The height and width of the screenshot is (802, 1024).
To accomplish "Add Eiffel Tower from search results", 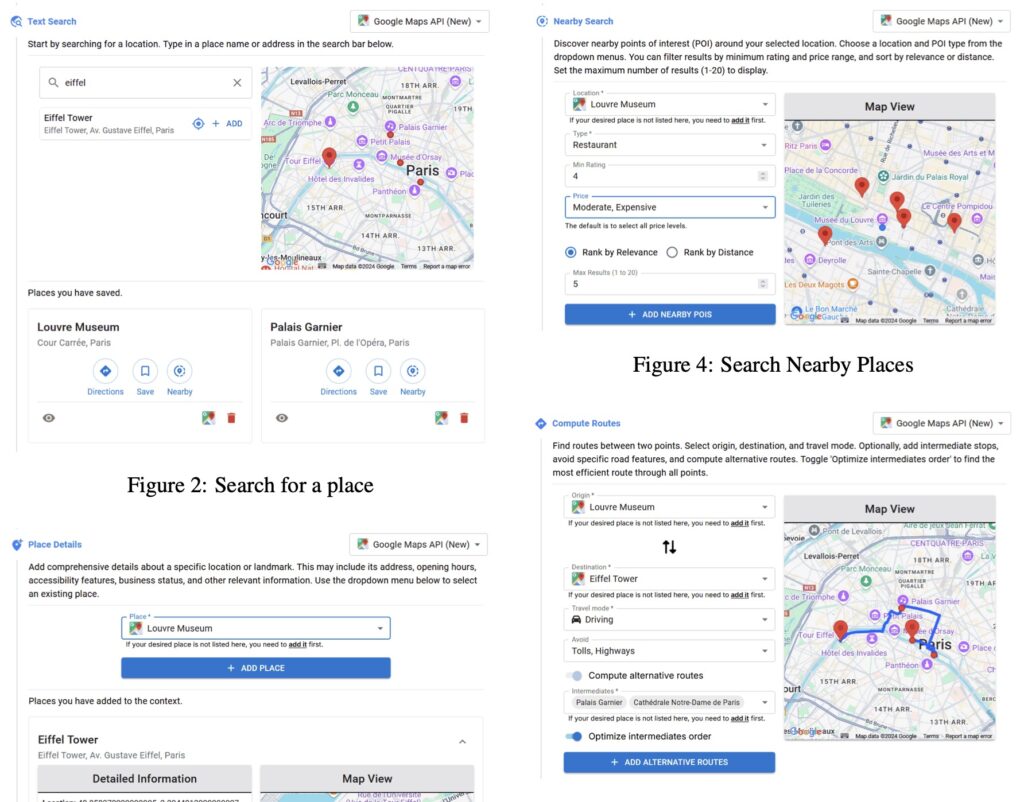I will 228,123.
